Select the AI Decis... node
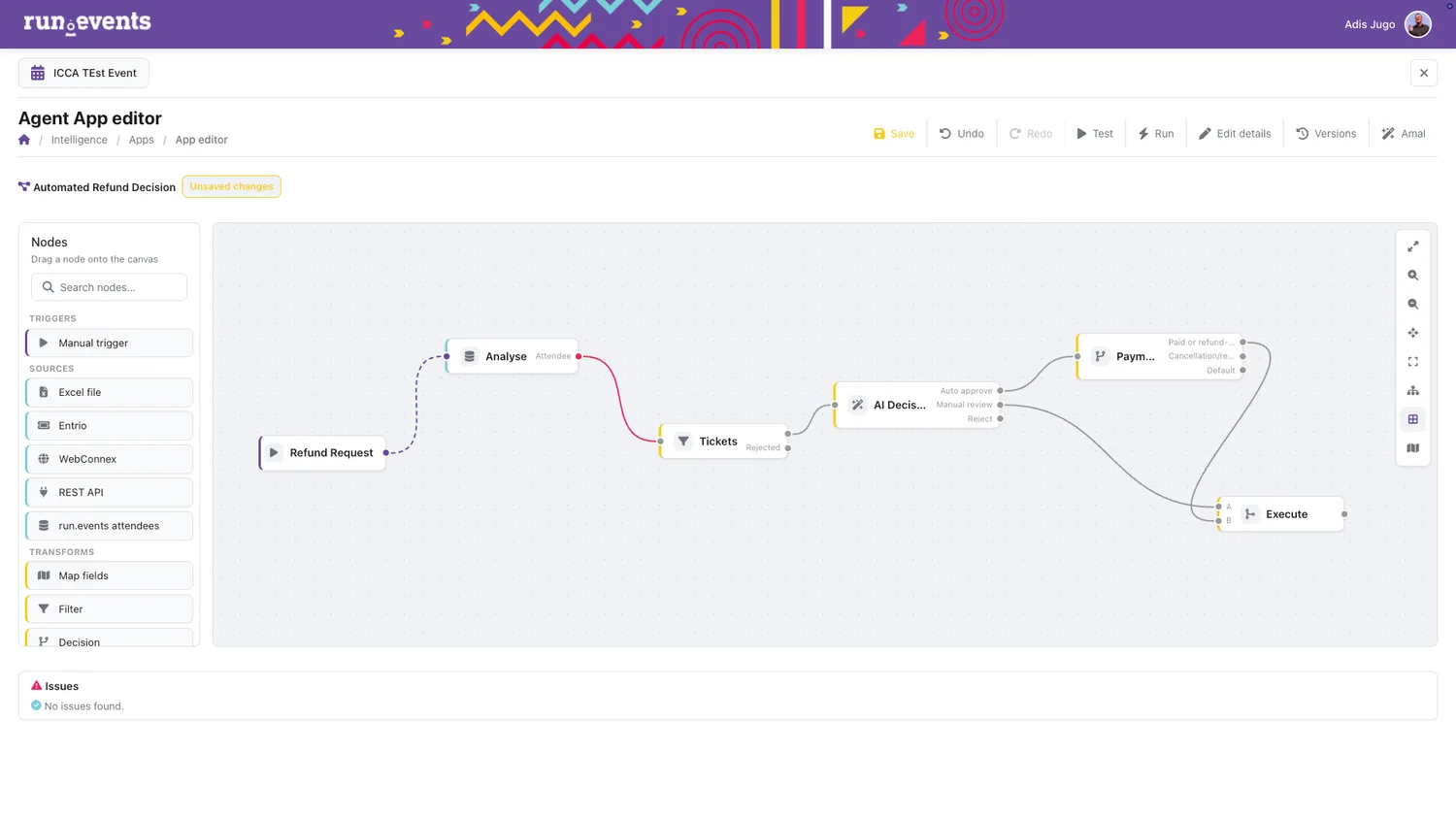The width and height of the screenshot is (1456, 819). (917, 405)
